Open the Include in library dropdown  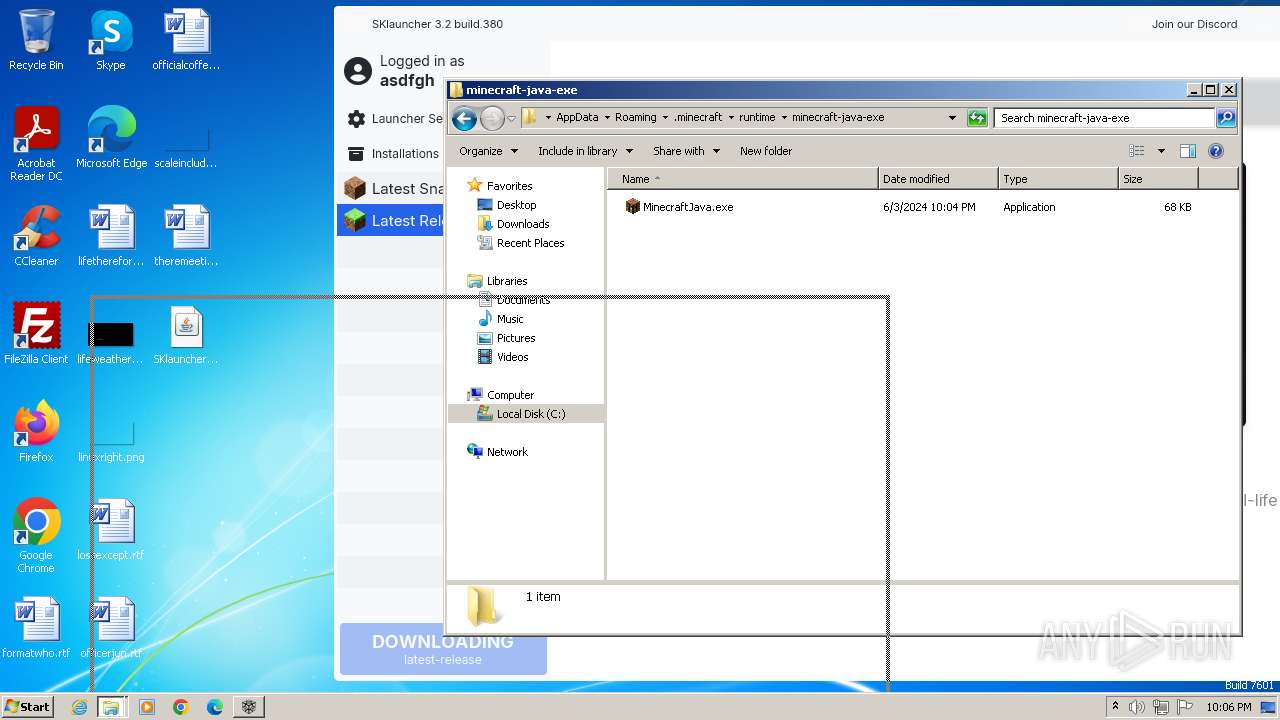pyautogui.click(x=585, y=151)
